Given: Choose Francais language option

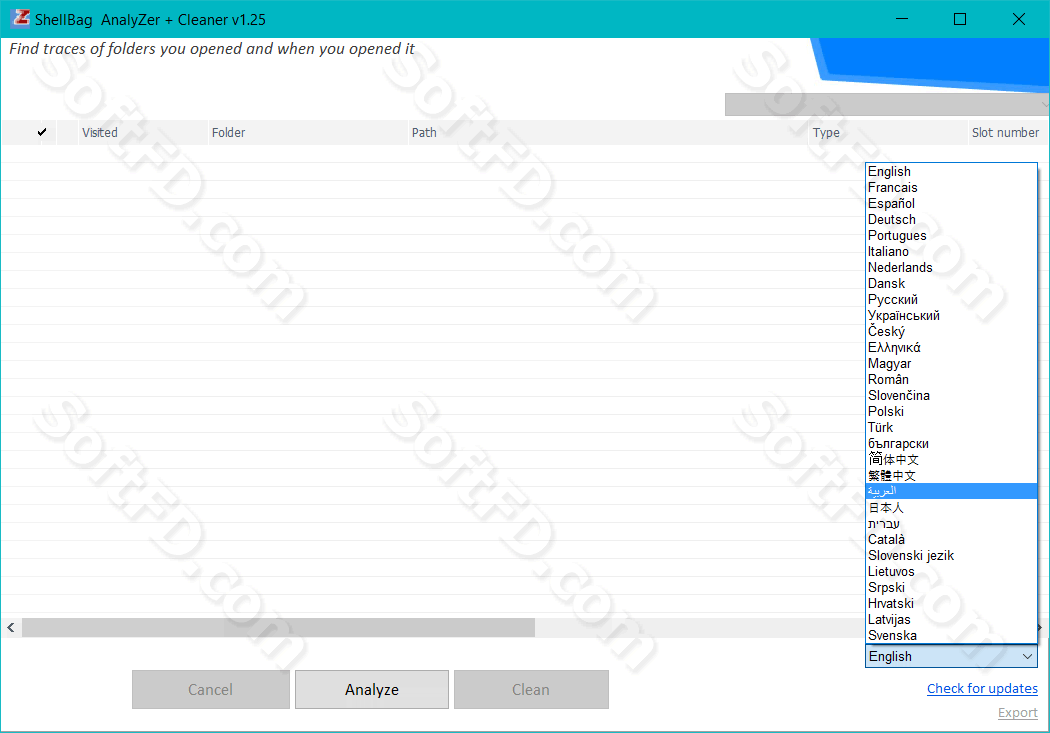Looking at the screenshot, I should point(951,187).
